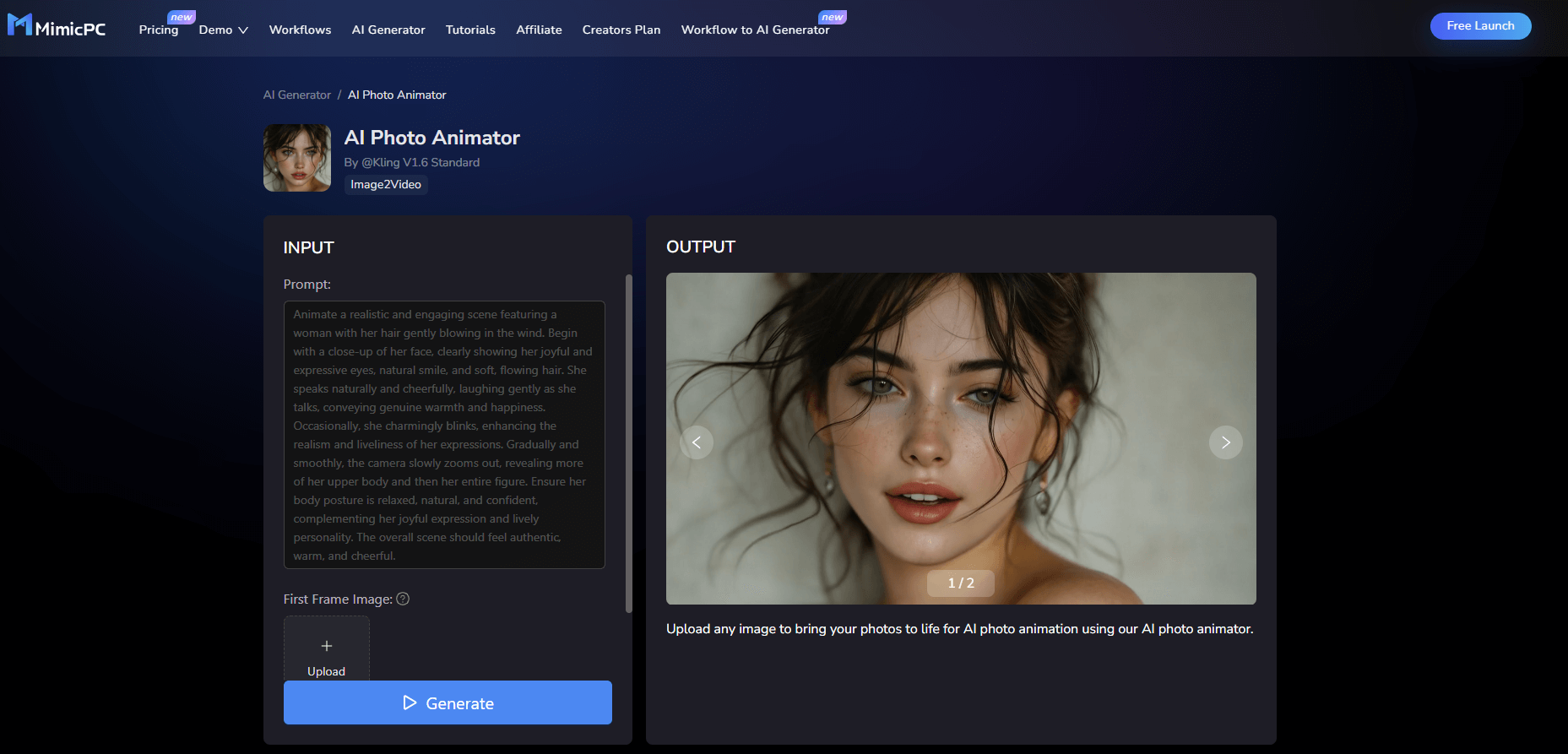Screen dimensions: 1568x754
Task: Open Workflow to AI Generator link
Action: click(x=755, y=30)
